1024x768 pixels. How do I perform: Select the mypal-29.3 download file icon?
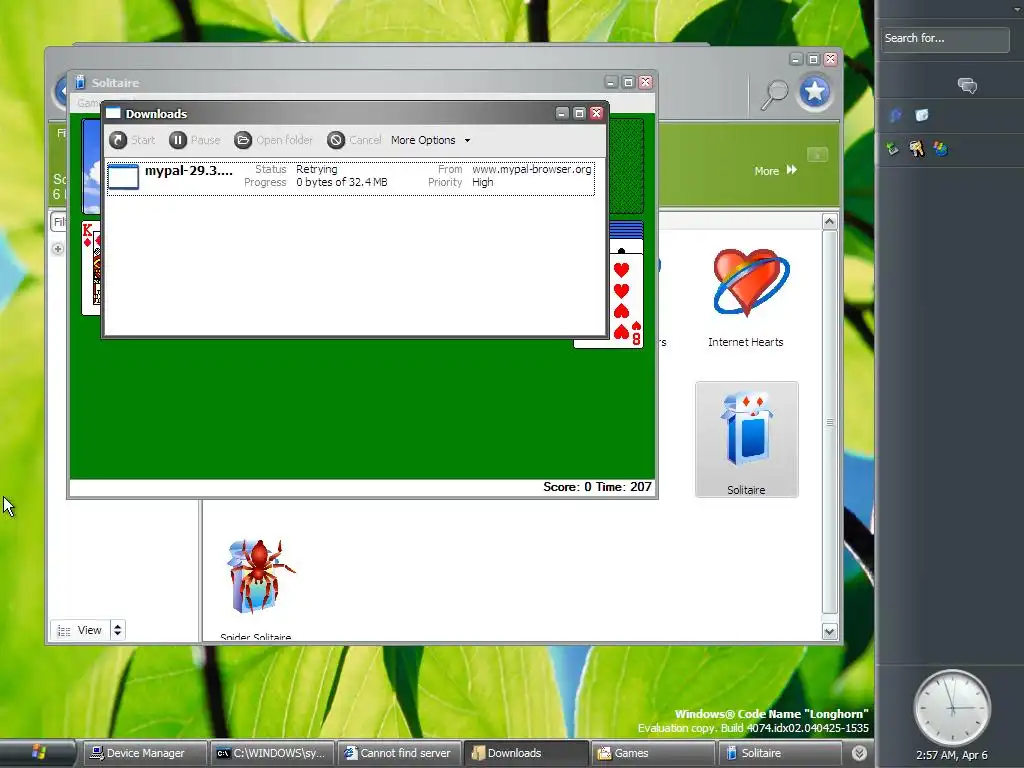click(x=123, y=177)
